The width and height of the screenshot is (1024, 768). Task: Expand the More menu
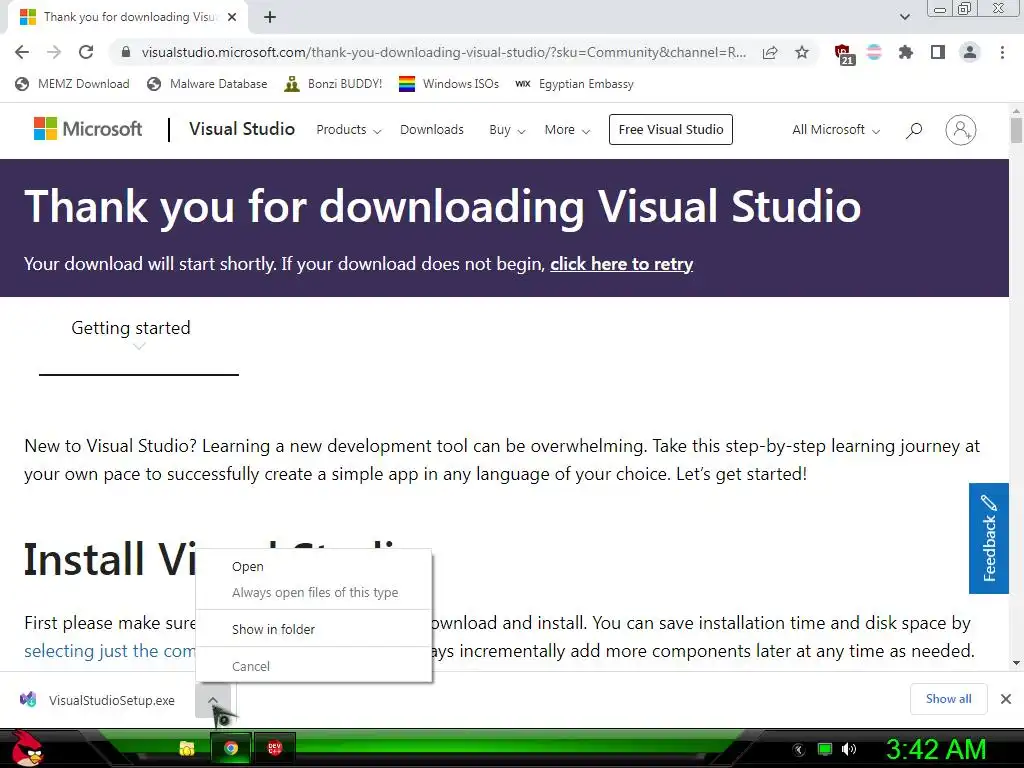click(568, 129)
